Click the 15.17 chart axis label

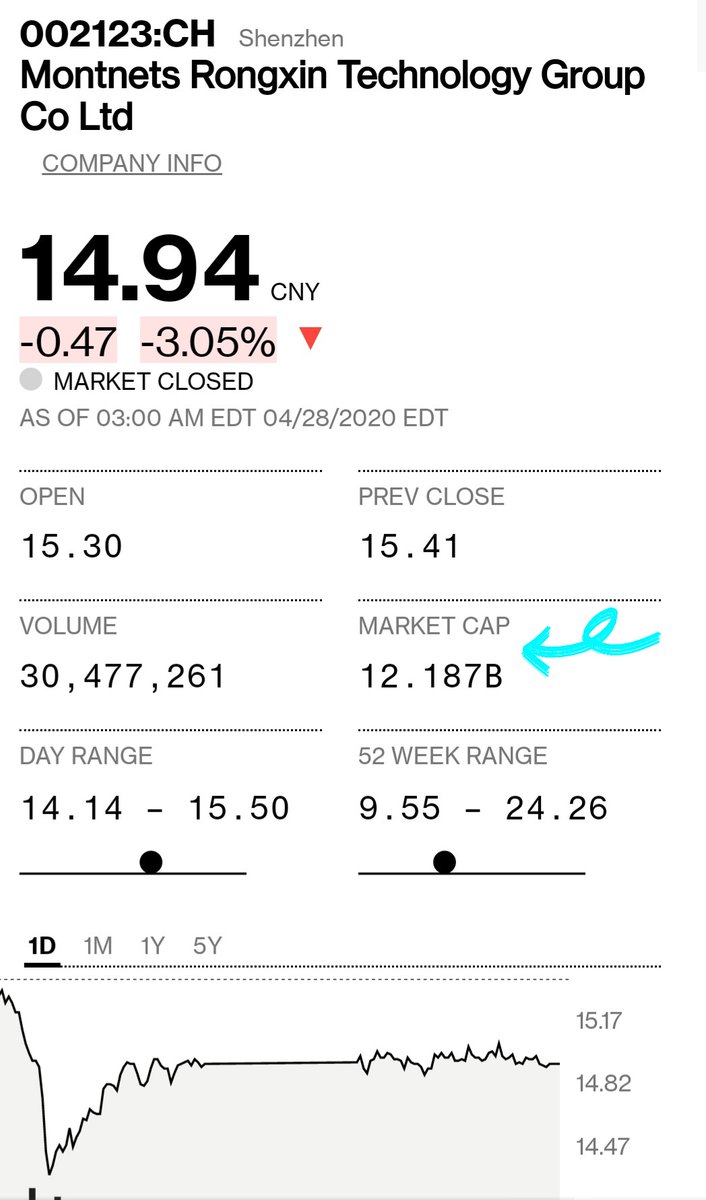pyautogui.click(x=598, y=1021)
